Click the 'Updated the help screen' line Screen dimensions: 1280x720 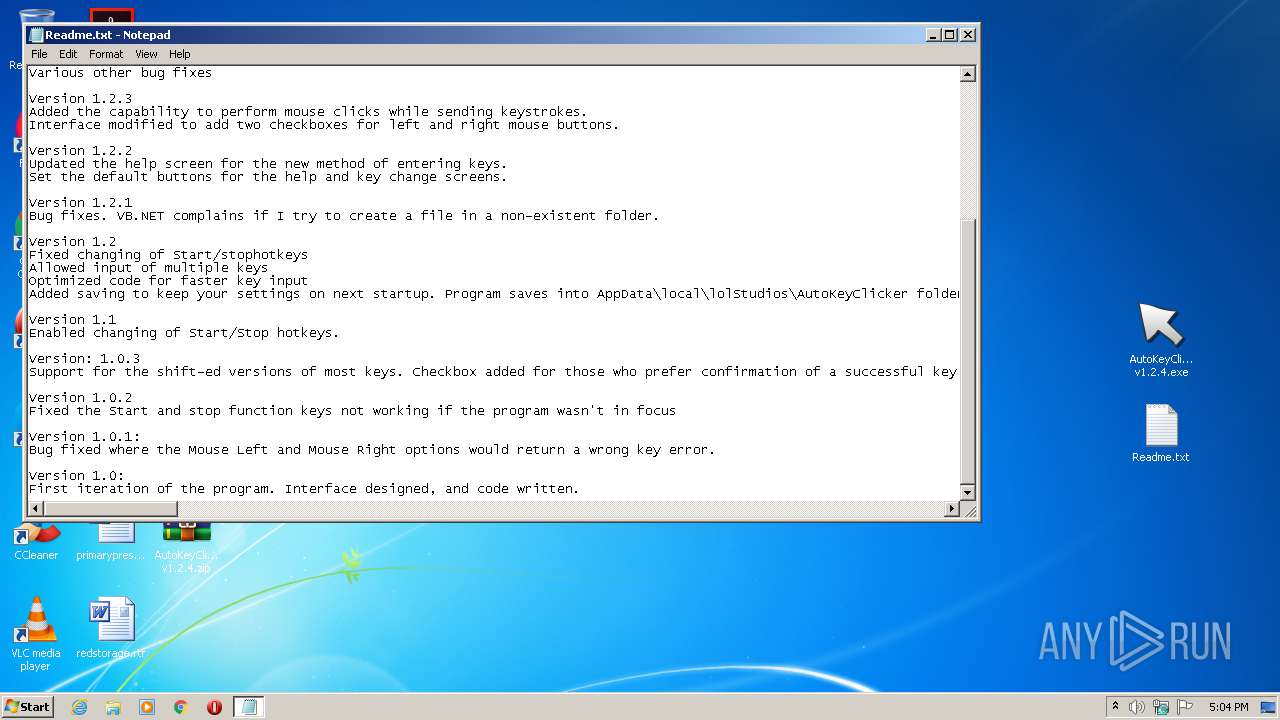coord(268,163)
